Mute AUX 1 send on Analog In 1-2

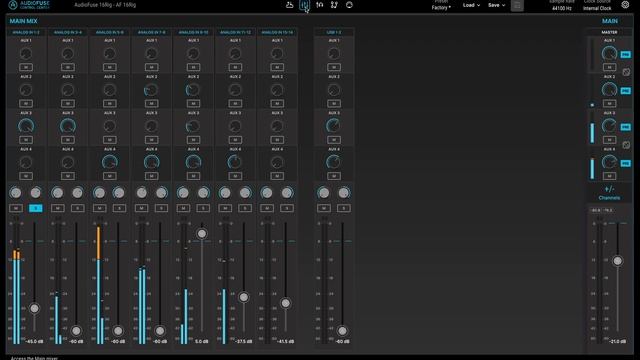coord(26,67)
